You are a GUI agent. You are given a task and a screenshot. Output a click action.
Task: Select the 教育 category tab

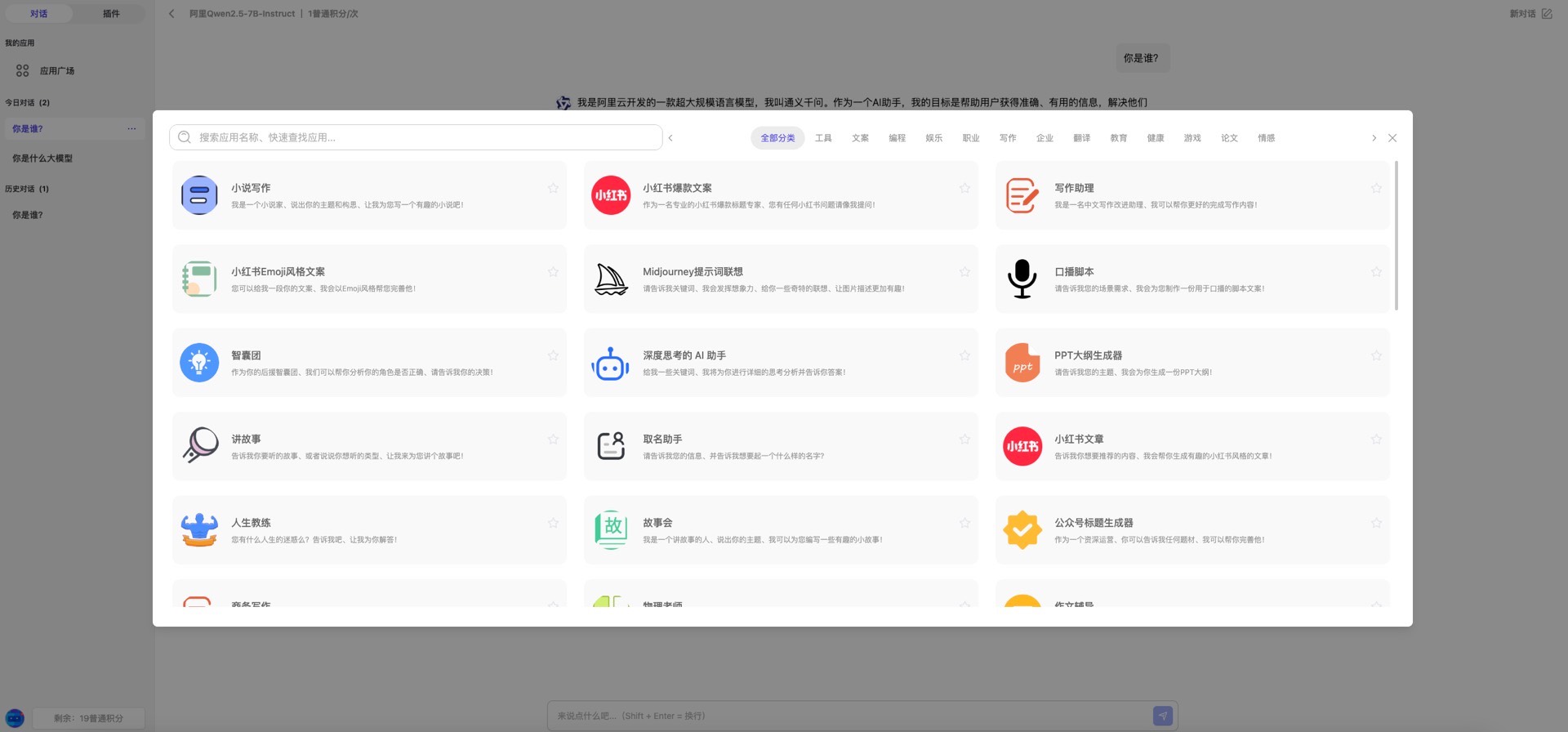1118,138
